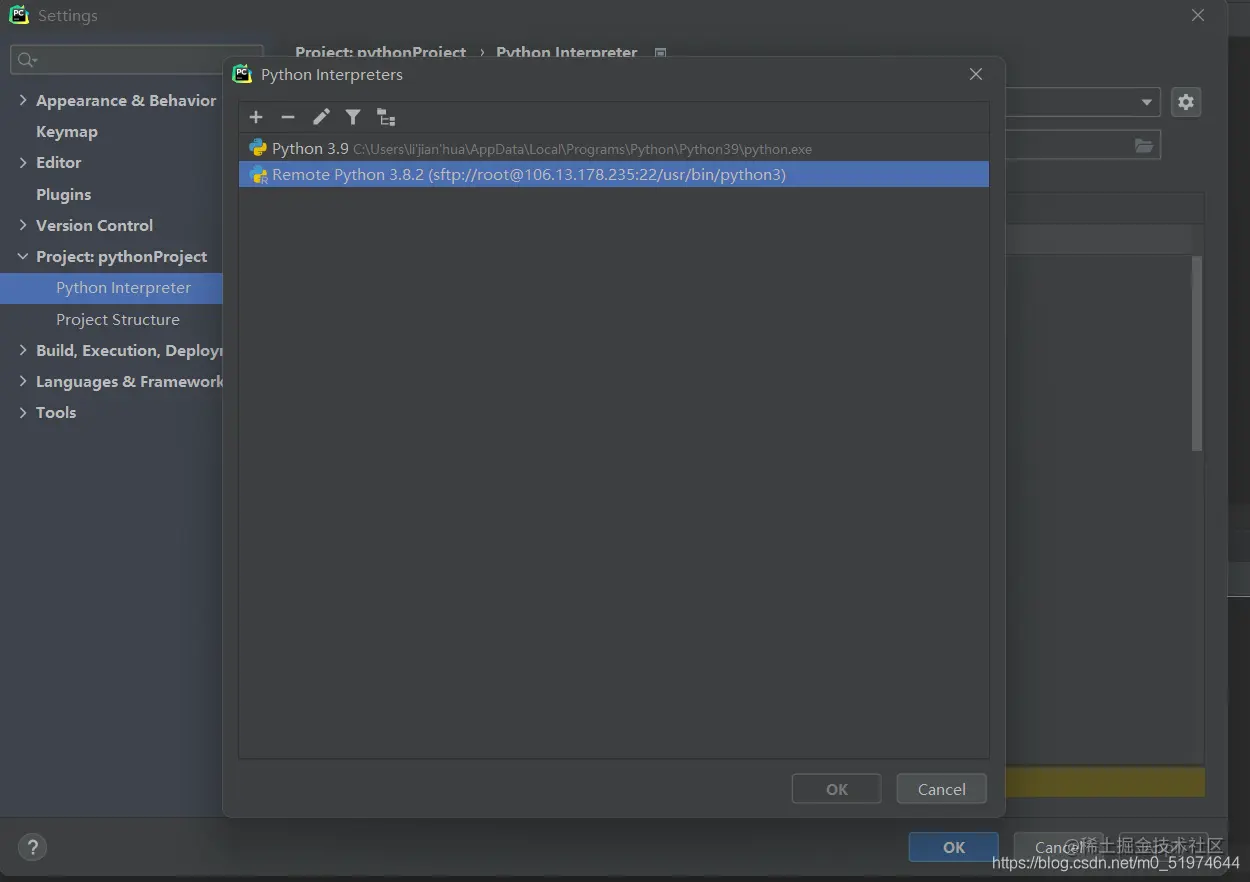Filter the interpreter list with the funnel icon
This screenshot has width=1250, height=882.
point(353,117)
